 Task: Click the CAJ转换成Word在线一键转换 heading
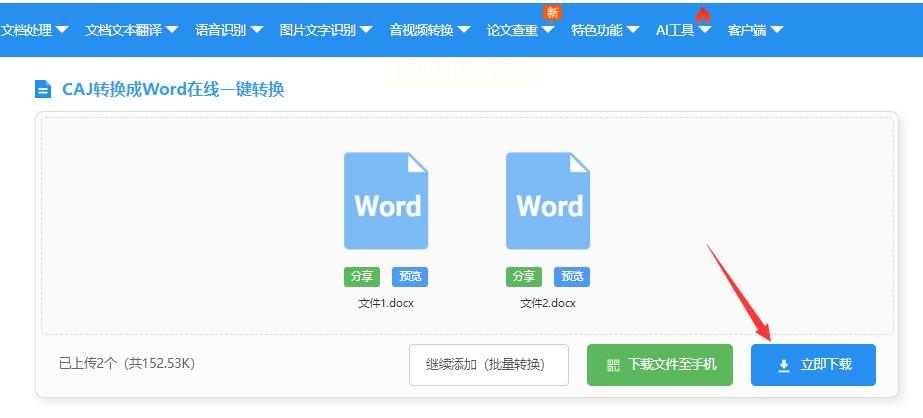[173, 89]
